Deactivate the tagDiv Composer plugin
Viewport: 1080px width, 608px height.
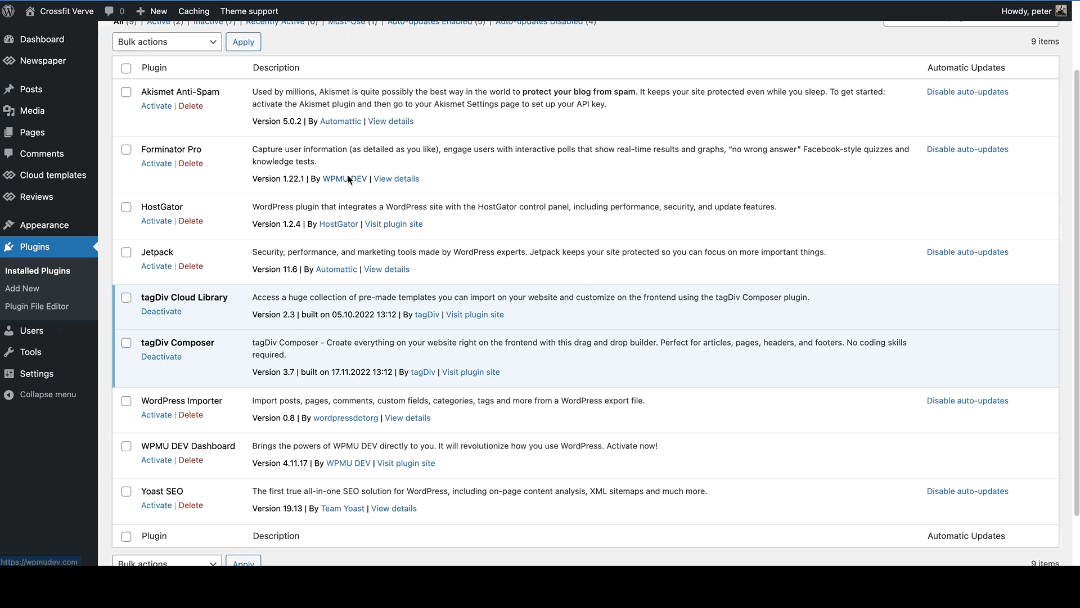[161, 357]
